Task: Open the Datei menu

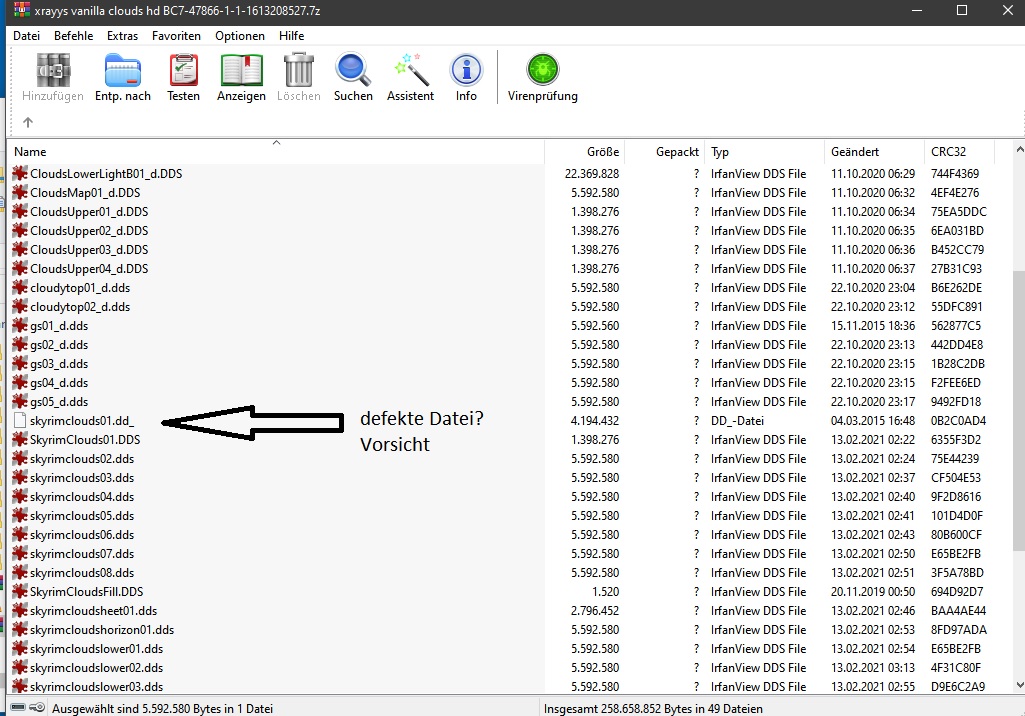Action: tap(27, 36)
